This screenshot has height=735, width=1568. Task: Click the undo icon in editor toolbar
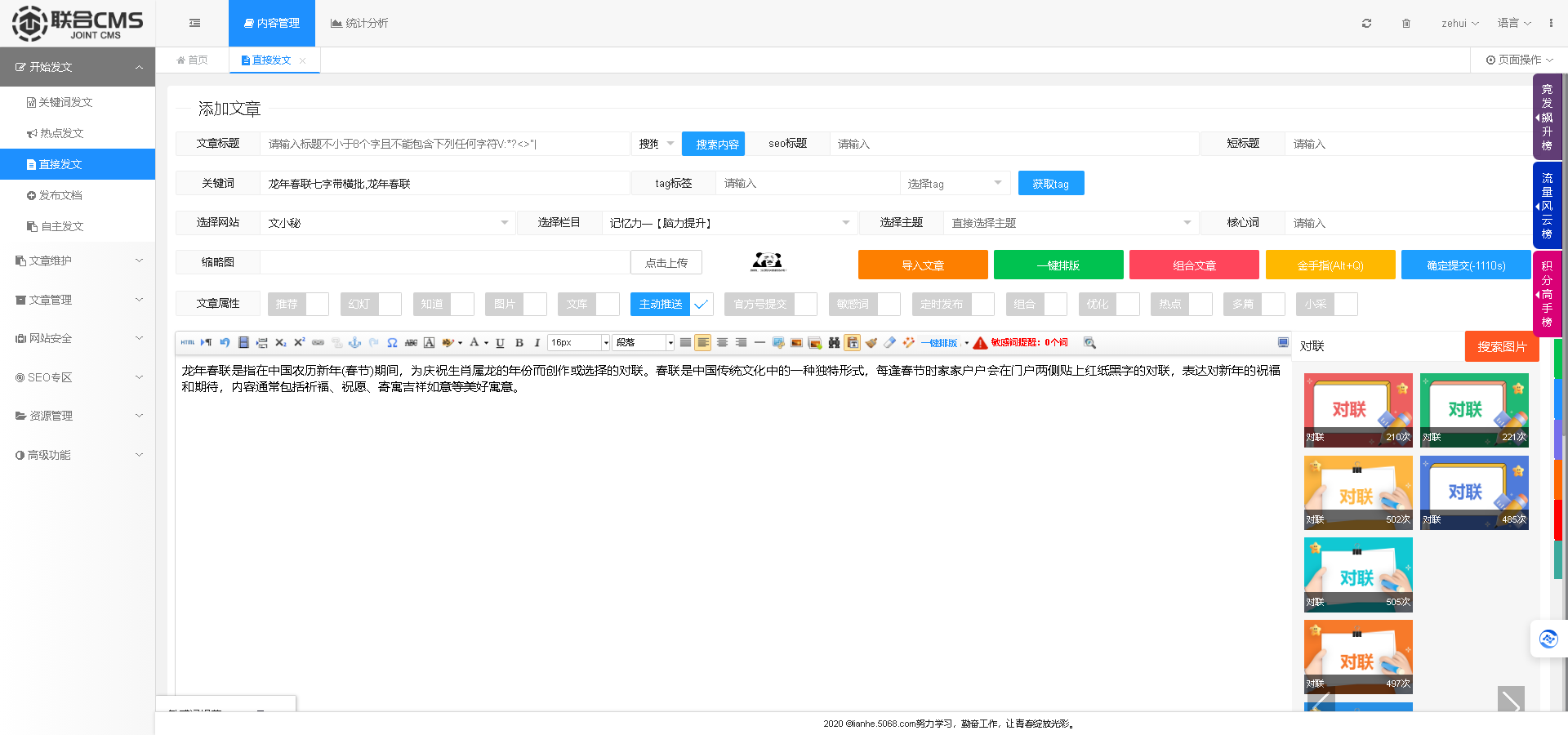(225, 343)
